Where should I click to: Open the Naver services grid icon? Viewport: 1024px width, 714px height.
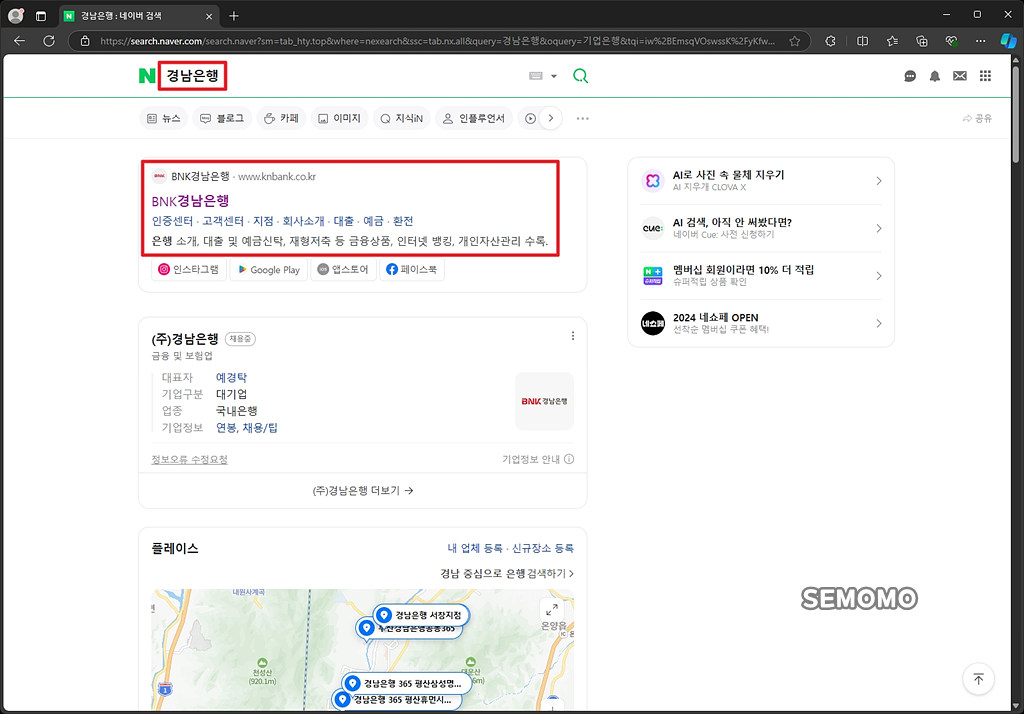985,76
